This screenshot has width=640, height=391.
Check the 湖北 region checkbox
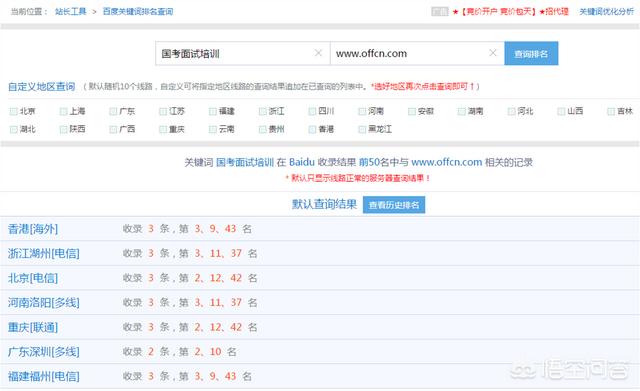coord(13,129)
